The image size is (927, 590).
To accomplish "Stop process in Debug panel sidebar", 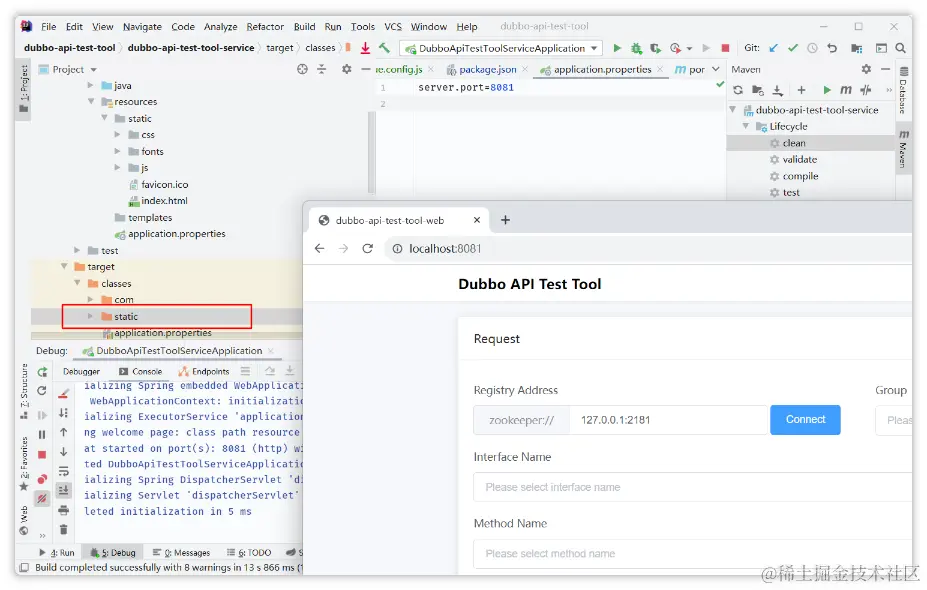I will pyautogui.click(x=42, y=455).
